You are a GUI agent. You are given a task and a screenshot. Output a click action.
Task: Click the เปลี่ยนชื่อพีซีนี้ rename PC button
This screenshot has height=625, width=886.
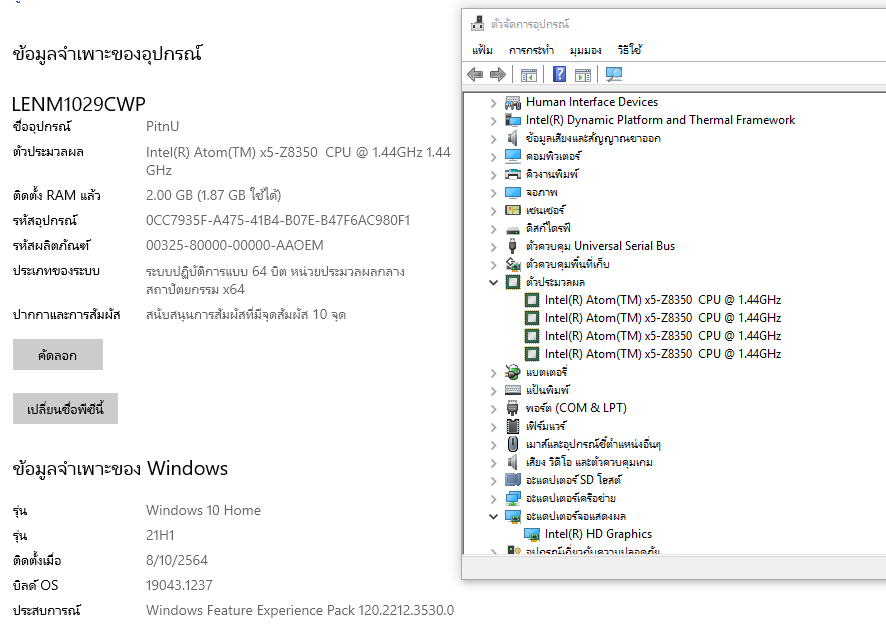tap(65, 409)
